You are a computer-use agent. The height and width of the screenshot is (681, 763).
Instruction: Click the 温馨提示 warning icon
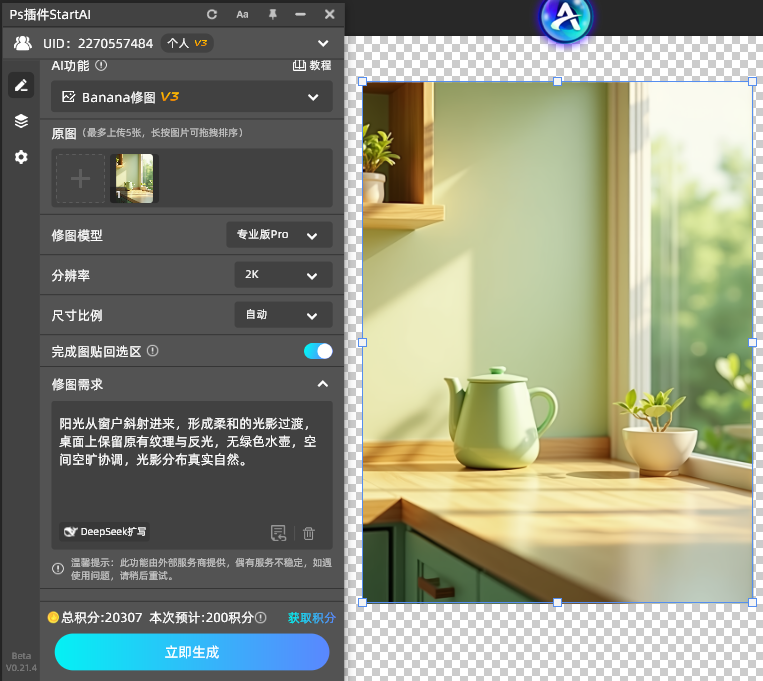[x=58, y=569]
